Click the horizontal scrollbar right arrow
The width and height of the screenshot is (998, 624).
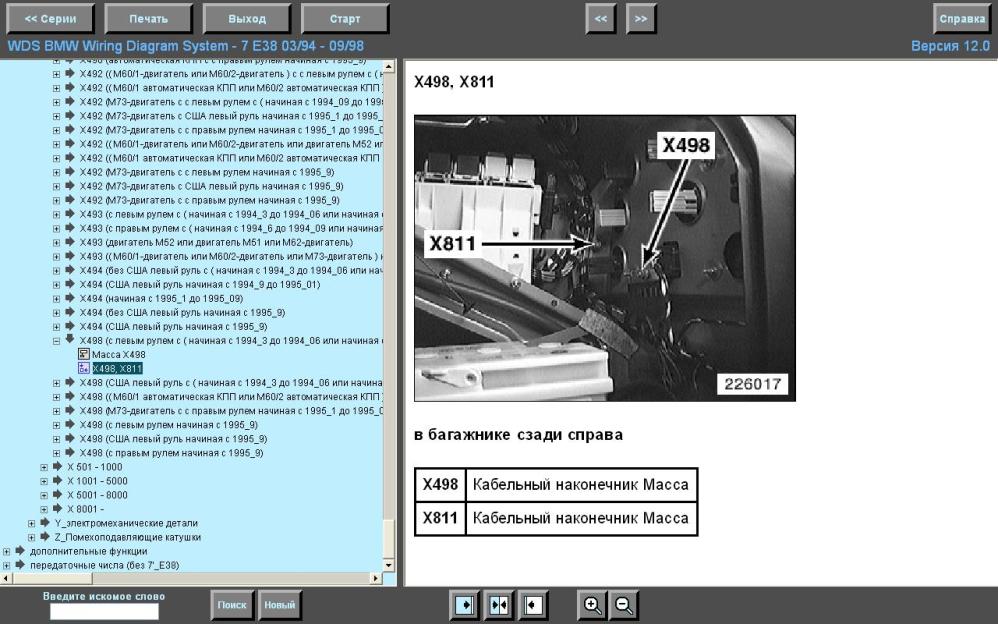pos(376,578)
